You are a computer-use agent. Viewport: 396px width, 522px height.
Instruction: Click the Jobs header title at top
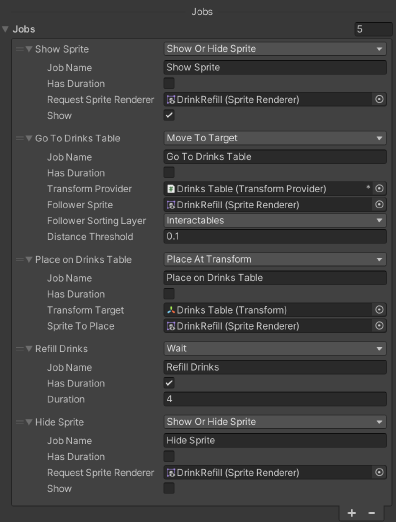point(202,12)
